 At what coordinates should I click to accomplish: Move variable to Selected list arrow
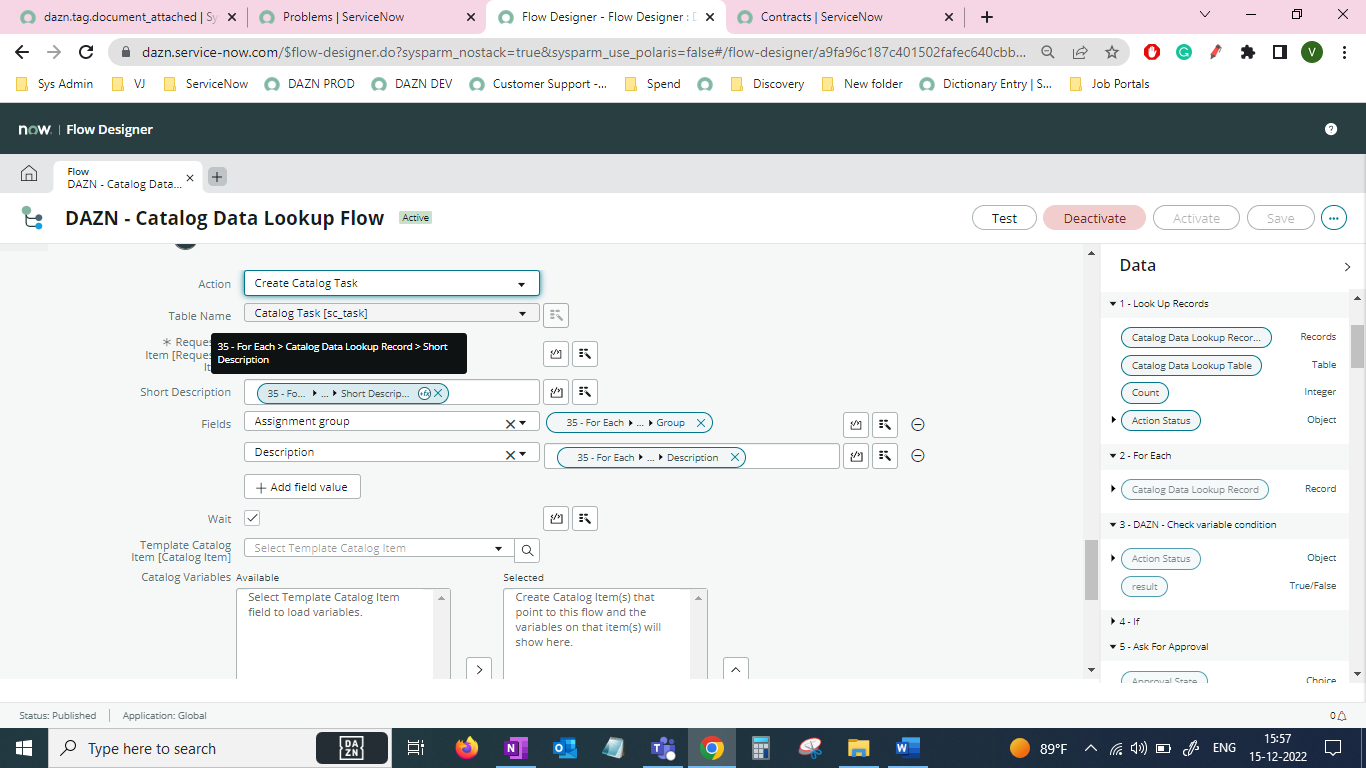(x=479, y=669)
